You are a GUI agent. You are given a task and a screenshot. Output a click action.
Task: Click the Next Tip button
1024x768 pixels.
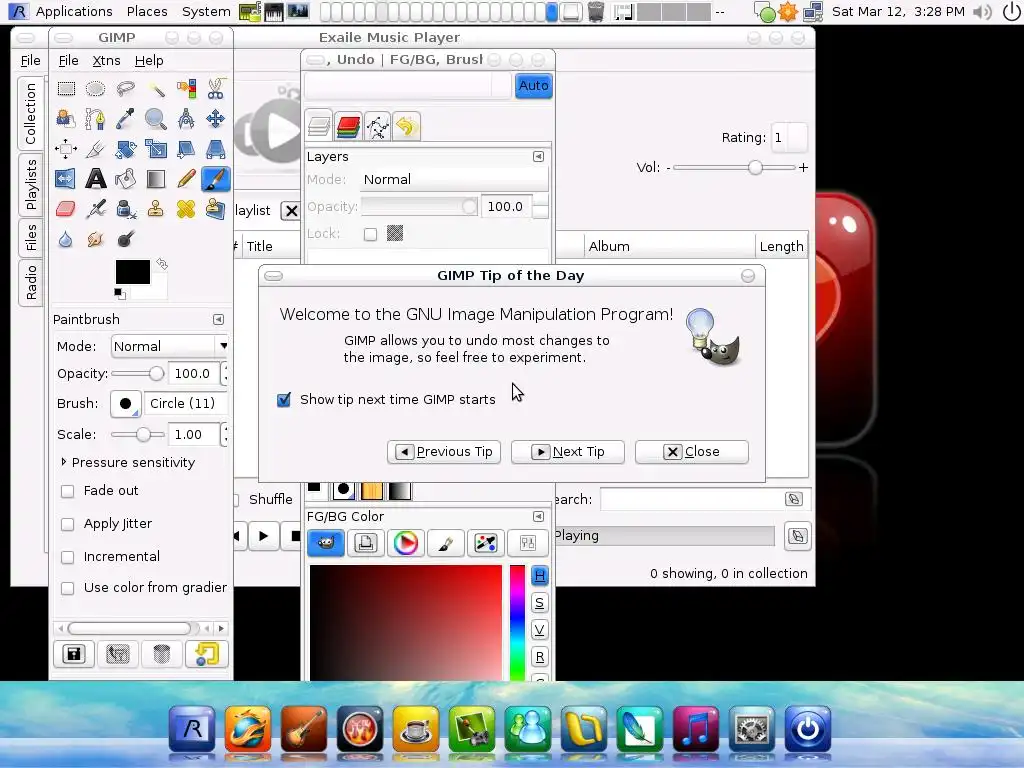tap(568, 452)
